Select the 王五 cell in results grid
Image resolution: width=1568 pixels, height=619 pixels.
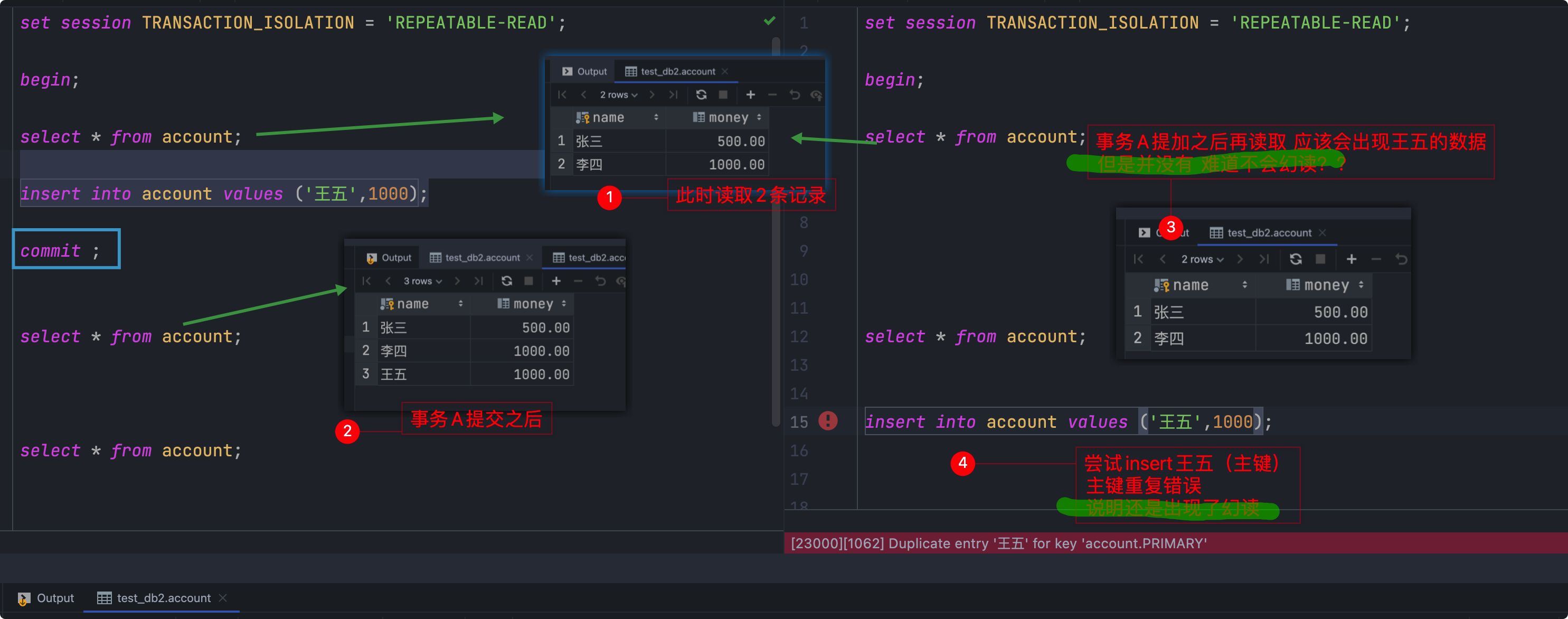(x=393, y=374)
